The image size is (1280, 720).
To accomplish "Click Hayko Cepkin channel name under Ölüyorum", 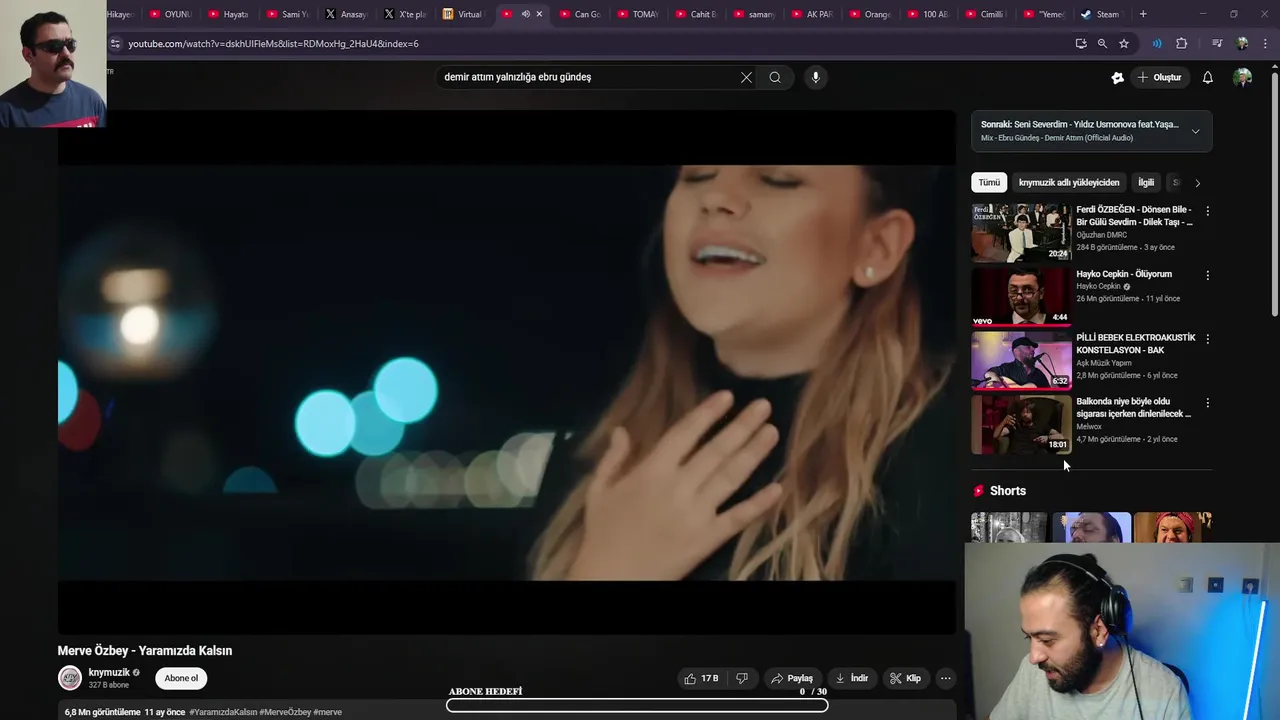I will click(x=1098, y=286).
